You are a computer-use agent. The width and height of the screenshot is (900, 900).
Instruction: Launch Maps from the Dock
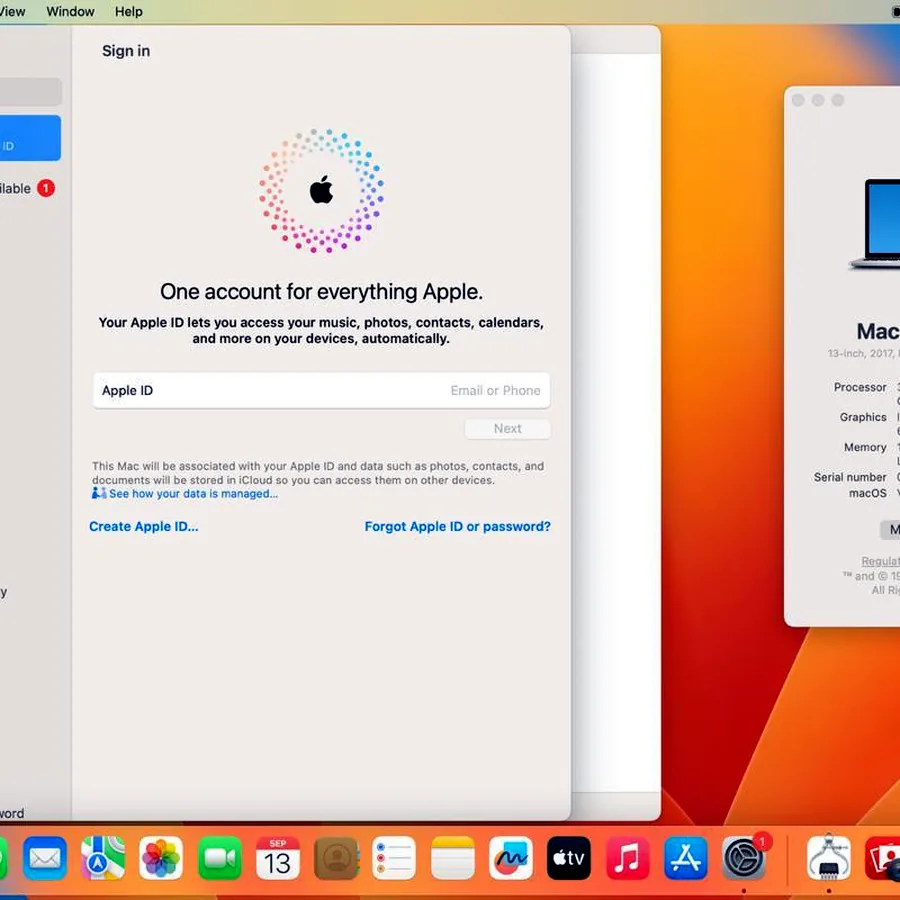coord(103,859)
